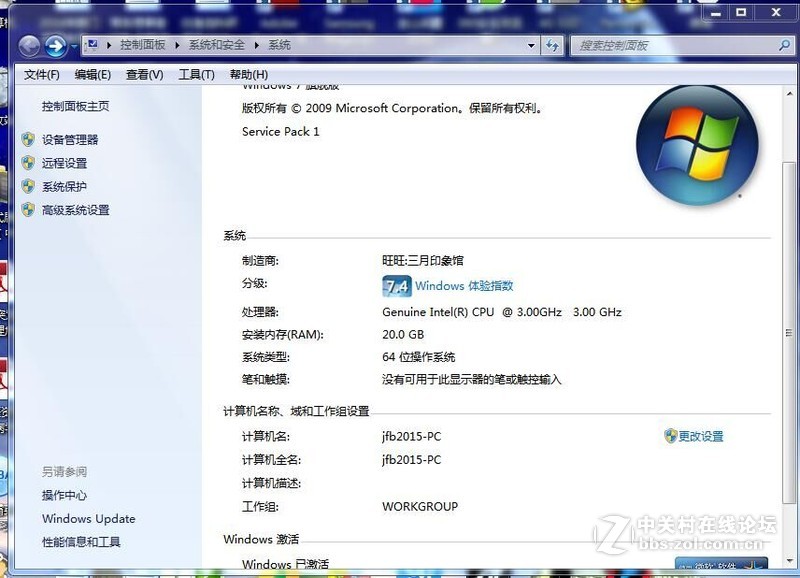
Task: Open Windows Update link
Action: tap(89, 519)
